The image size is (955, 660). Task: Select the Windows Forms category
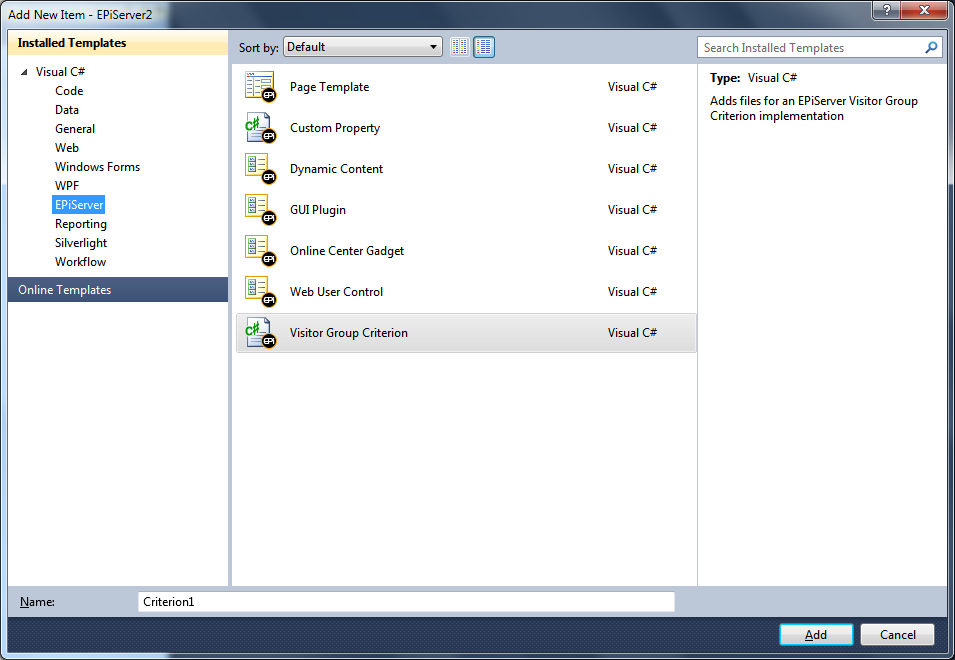tap(97, 167)
